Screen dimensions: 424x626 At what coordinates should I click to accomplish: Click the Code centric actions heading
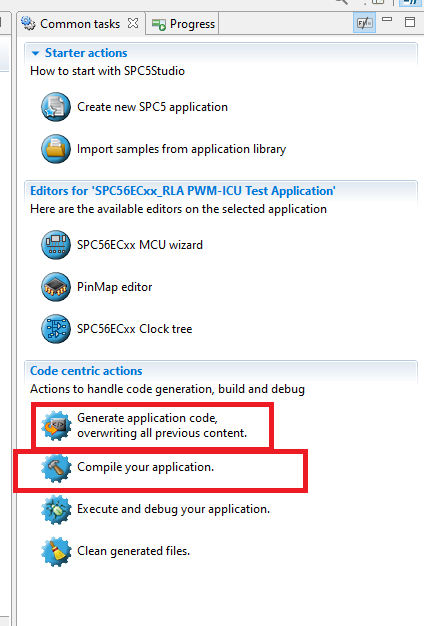tap(86, 371)
